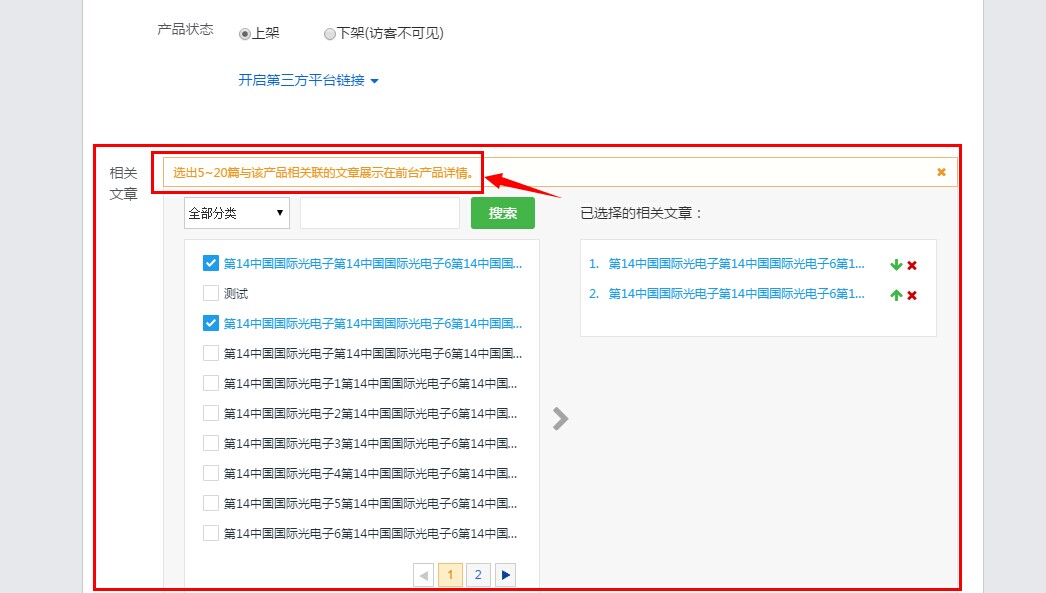Select the 上架 product status option

point(243,33)
